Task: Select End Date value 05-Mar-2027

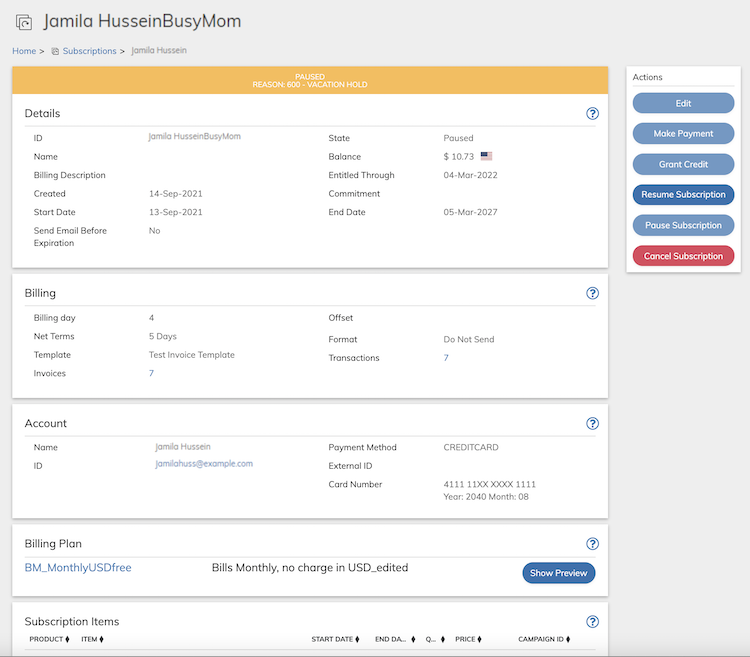Action: [470, 212]
